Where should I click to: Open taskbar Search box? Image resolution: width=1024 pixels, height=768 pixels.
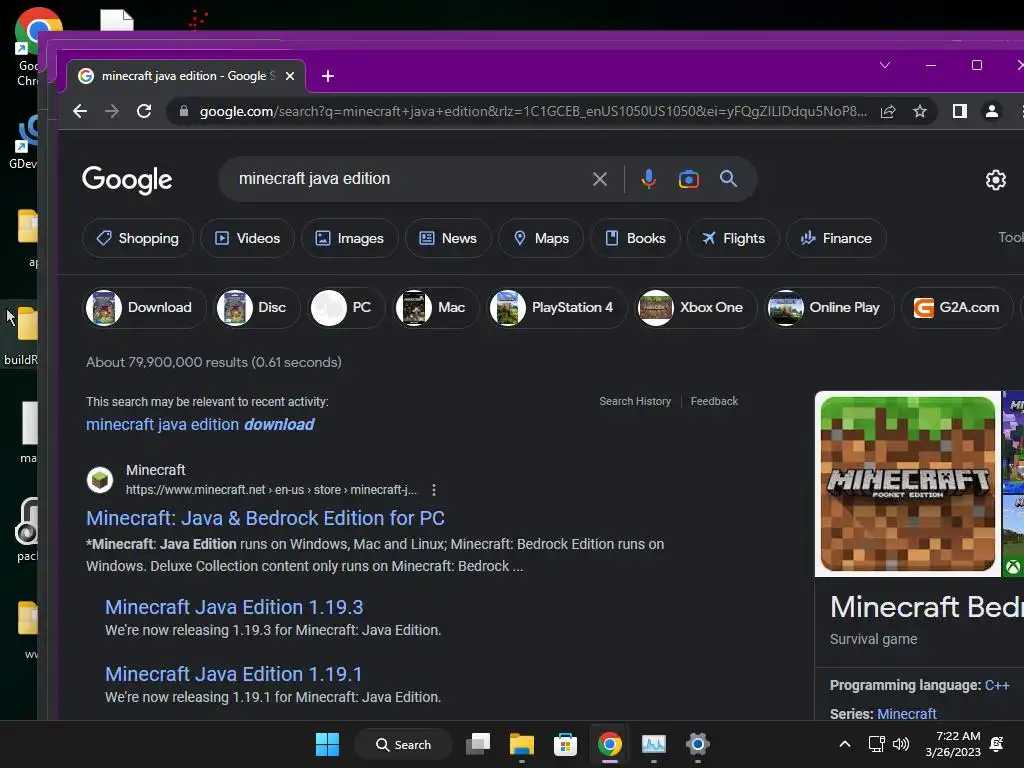(403, 744)
